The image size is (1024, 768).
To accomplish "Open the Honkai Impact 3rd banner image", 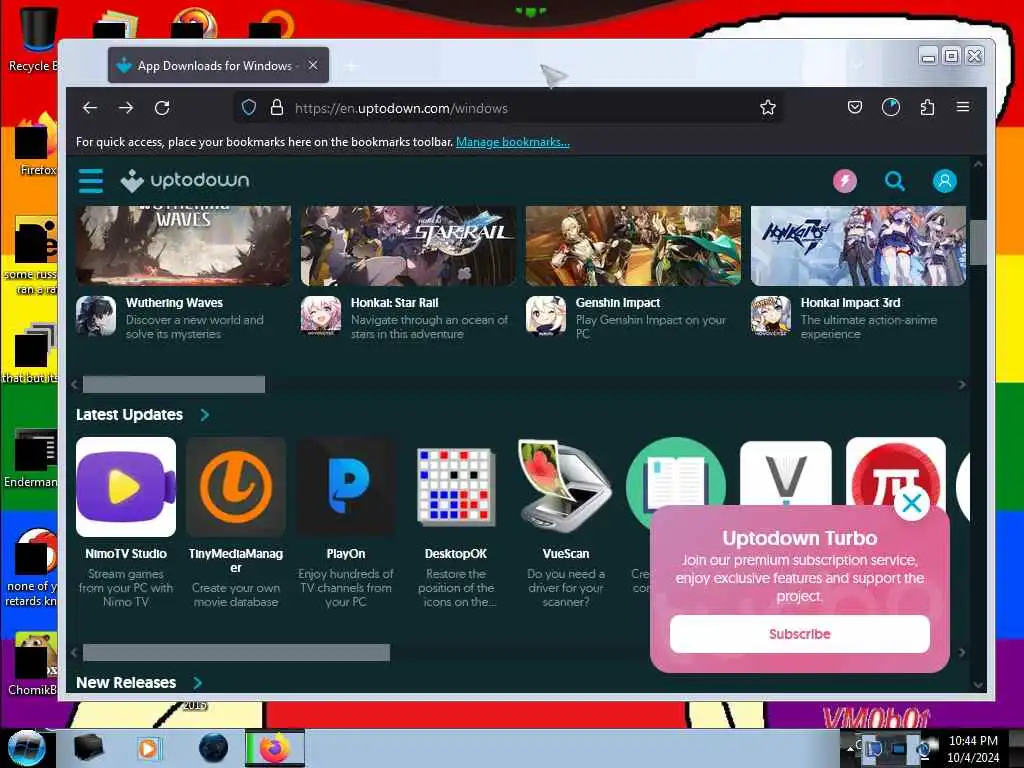I will click(x=858, y=246).
